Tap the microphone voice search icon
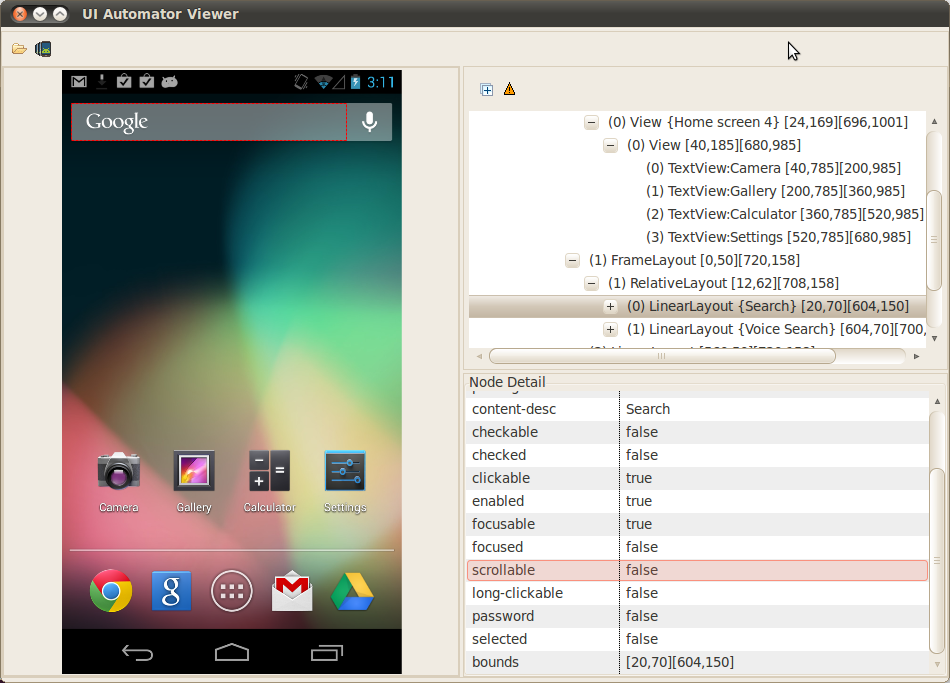950x683 pixels. (369, 122)
